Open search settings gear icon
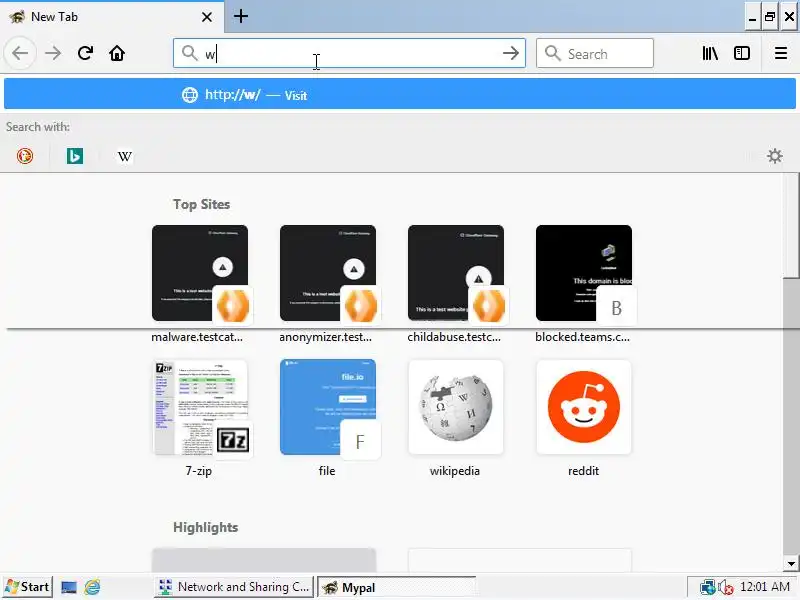800x600 pixels. [774, 156]
